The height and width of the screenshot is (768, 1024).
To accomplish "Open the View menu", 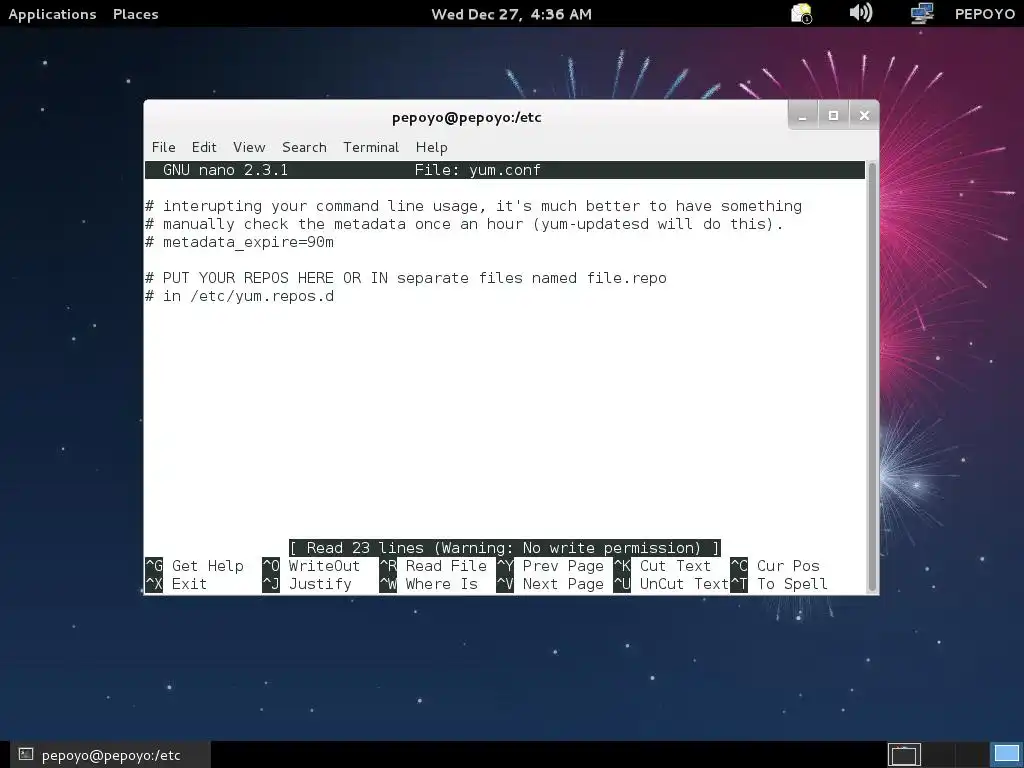I will 249,148.
